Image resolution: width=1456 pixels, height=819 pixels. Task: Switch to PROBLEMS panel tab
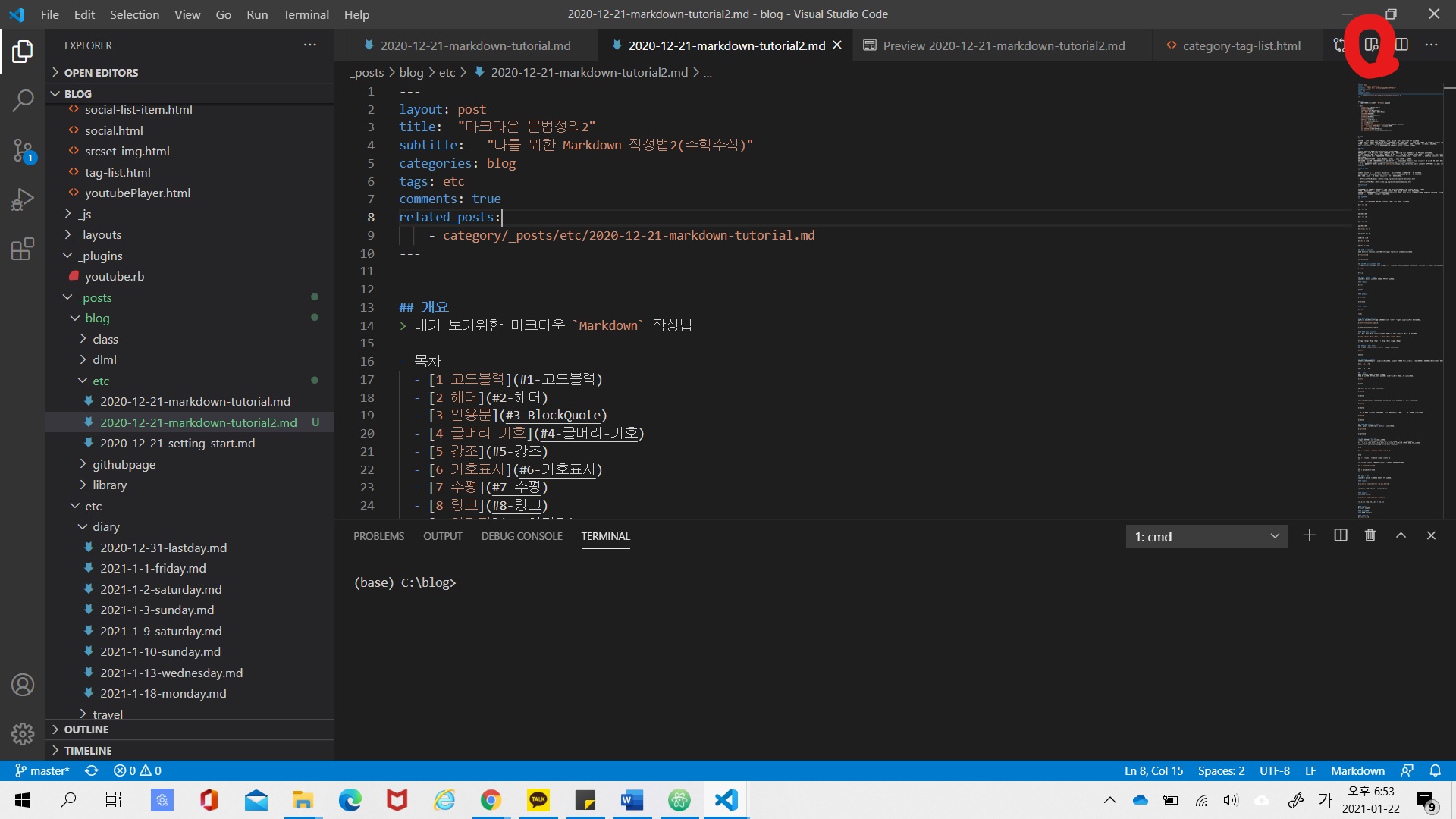[x=378, y=536]
